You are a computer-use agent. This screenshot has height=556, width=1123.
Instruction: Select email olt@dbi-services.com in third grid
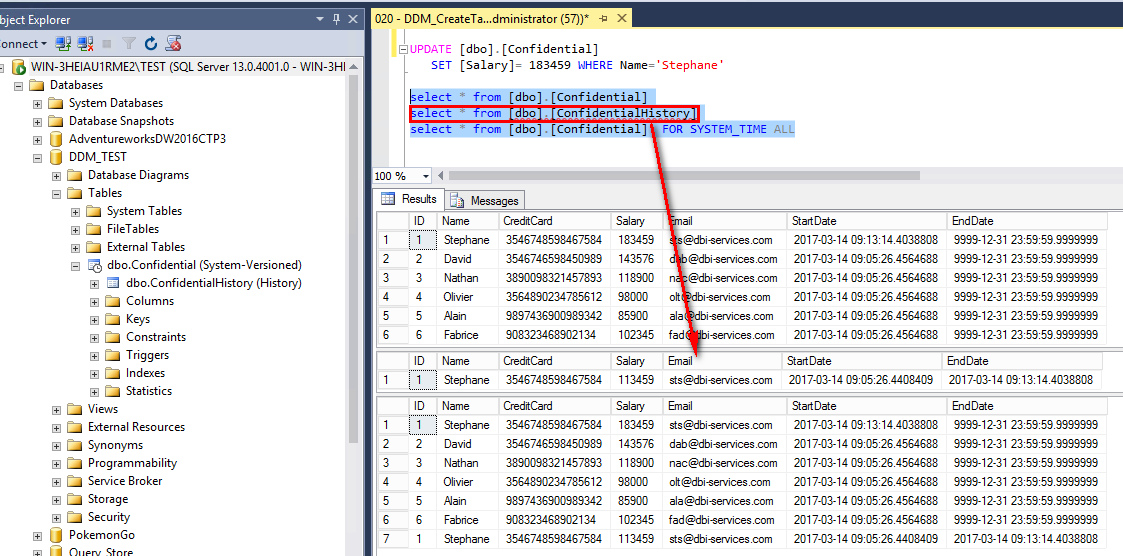pos(724,482)
